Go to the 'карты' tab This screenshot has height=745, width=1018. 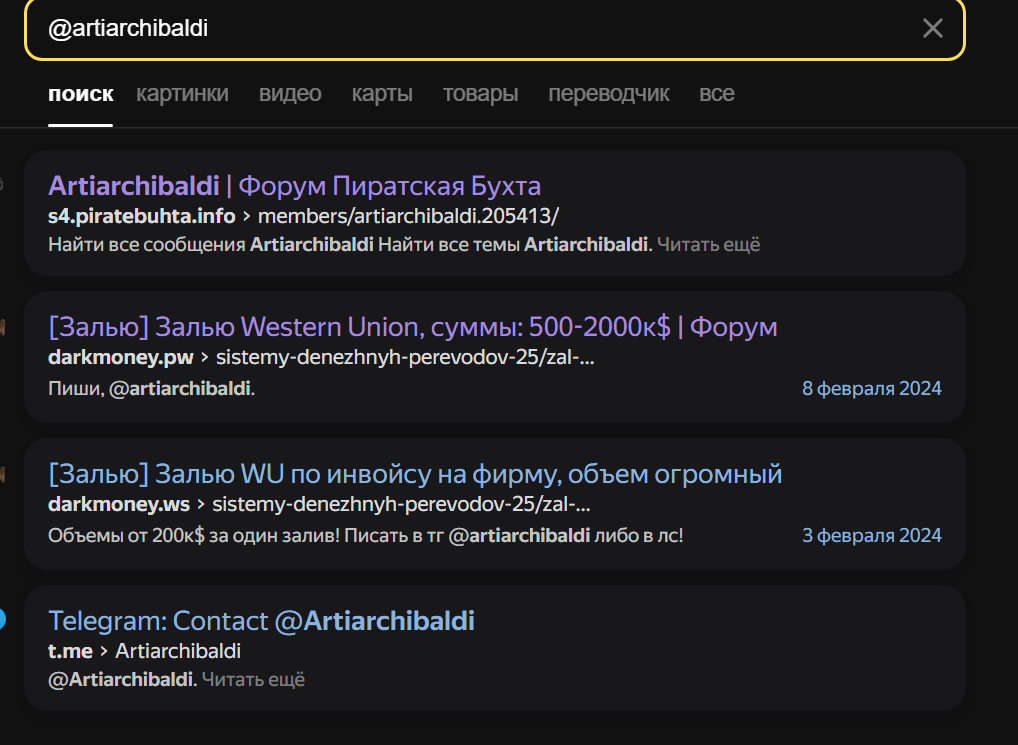coord(382,93)
